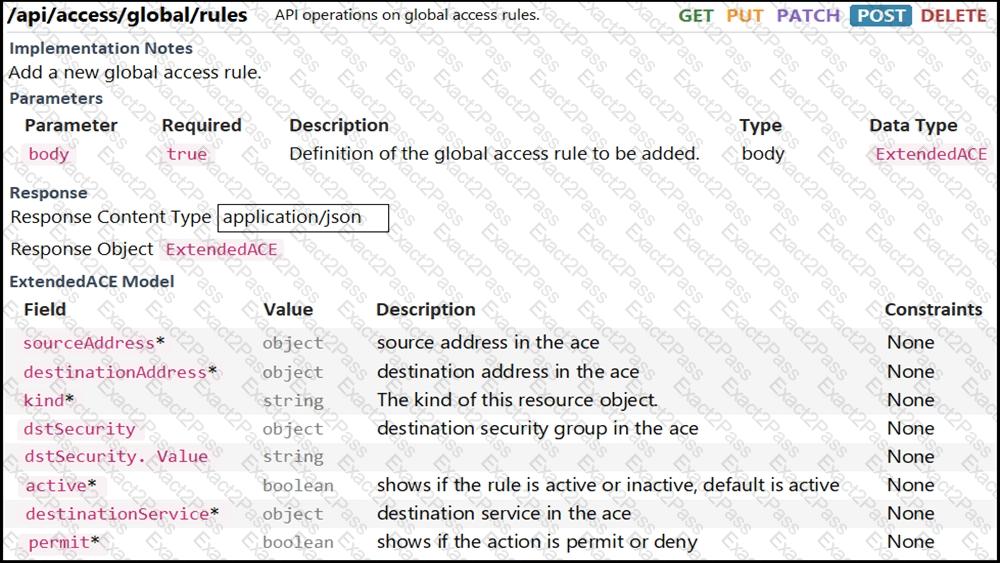
Task: Click the ExtendedACE data type link
Action: [930, 154]
